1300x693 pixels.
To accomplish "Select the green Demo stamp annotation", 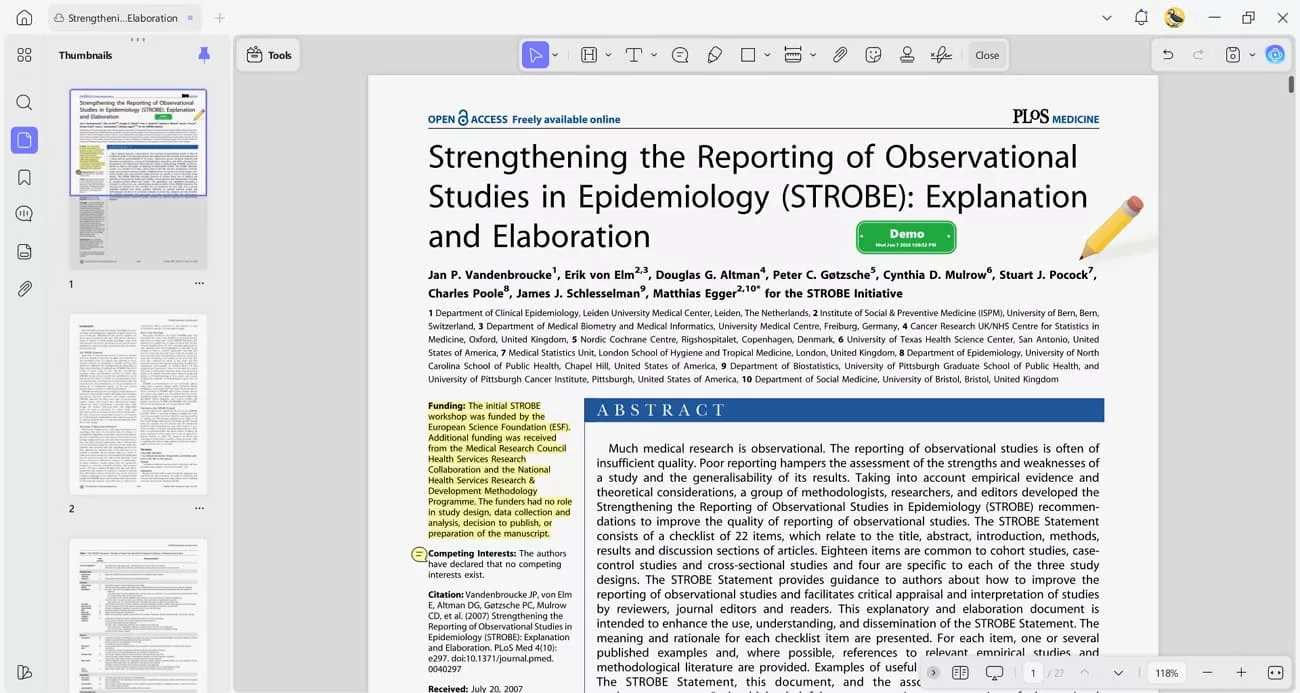I will pos(906,237).
